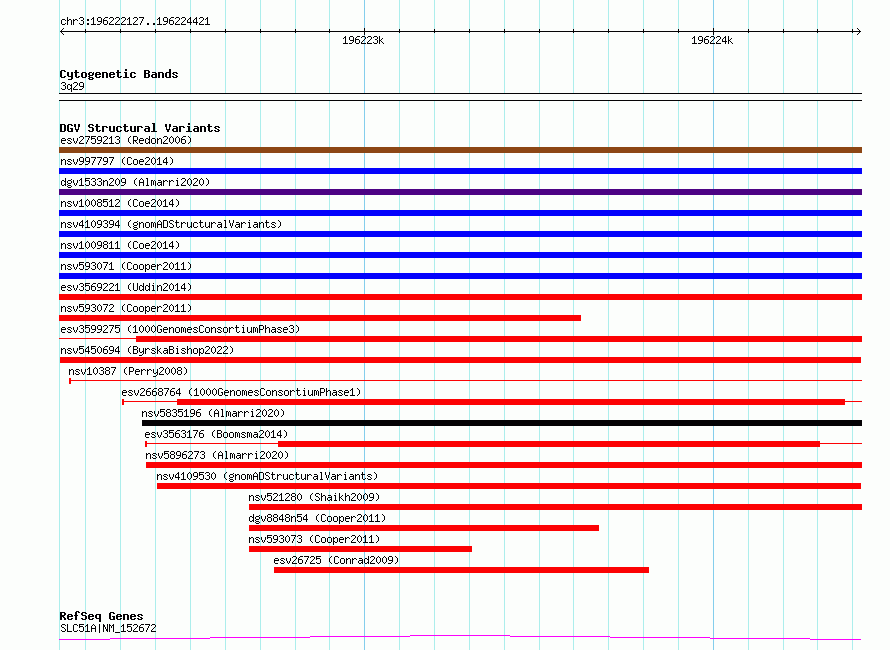Click the RefSeq Genes track title
Screen dimensions: 890x650
[101, 616]
